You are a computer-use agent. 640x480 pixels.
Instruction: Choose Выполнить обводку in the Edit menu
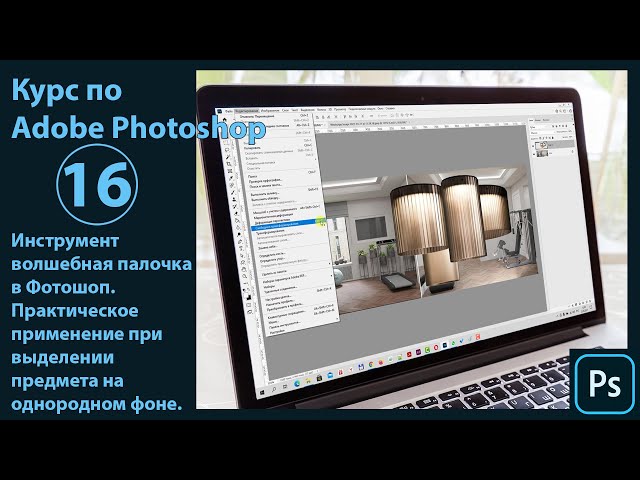point(266,199)
